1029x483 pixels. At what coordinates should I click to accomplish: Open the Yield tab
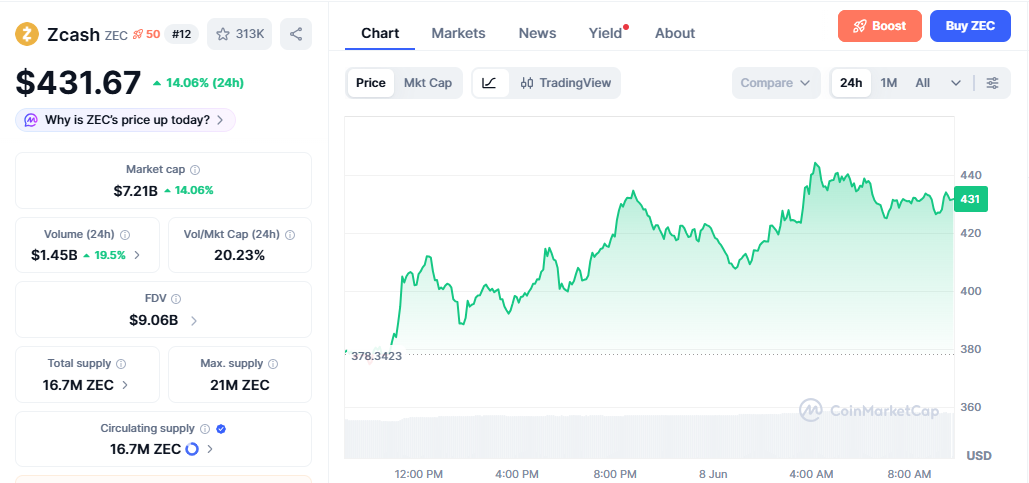[x=605, y=33]
